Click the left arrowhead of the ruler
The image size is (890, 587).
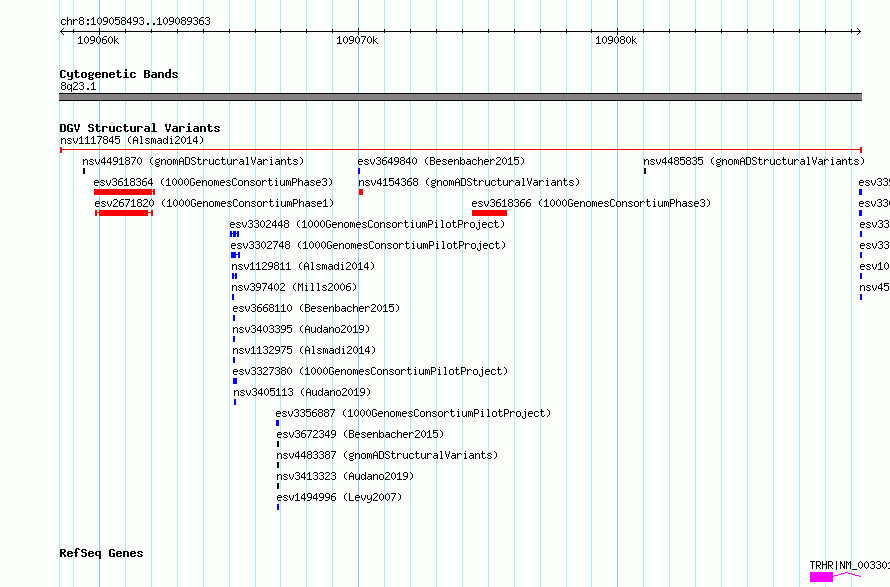(x=62, y=31)
